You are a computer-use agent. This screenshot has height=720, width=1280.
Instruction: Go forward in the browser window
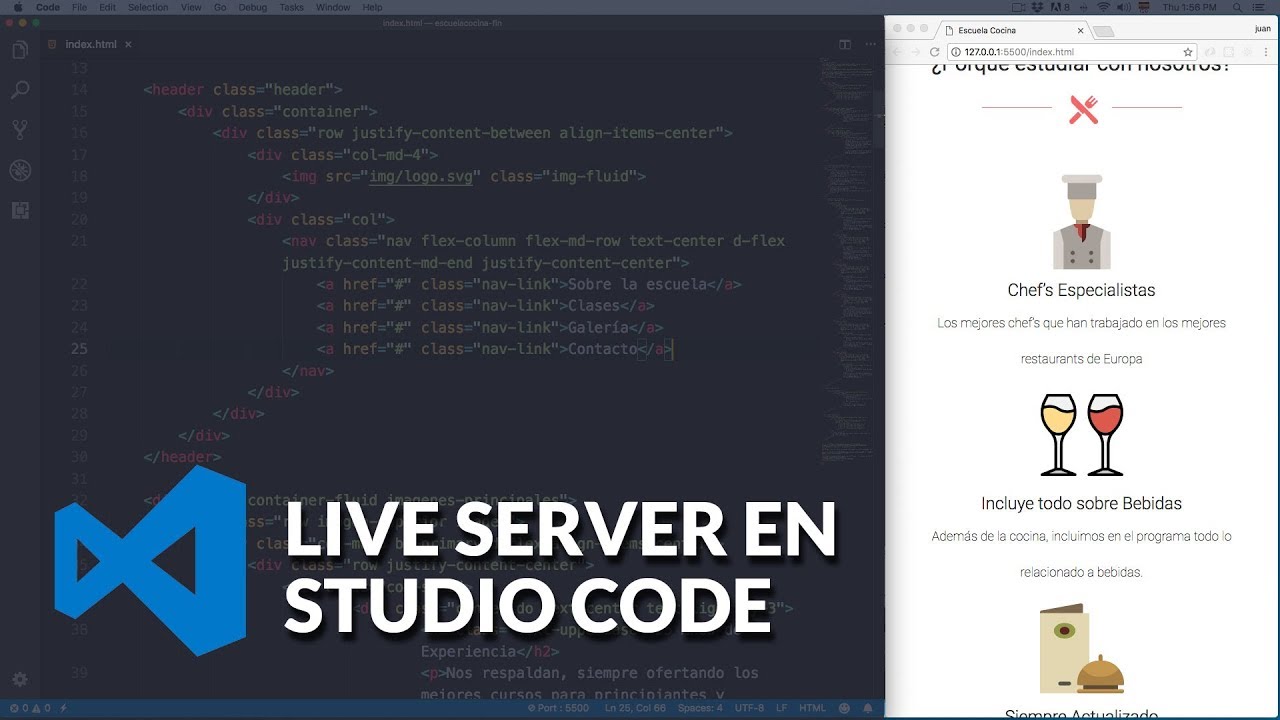click(914, 52)
